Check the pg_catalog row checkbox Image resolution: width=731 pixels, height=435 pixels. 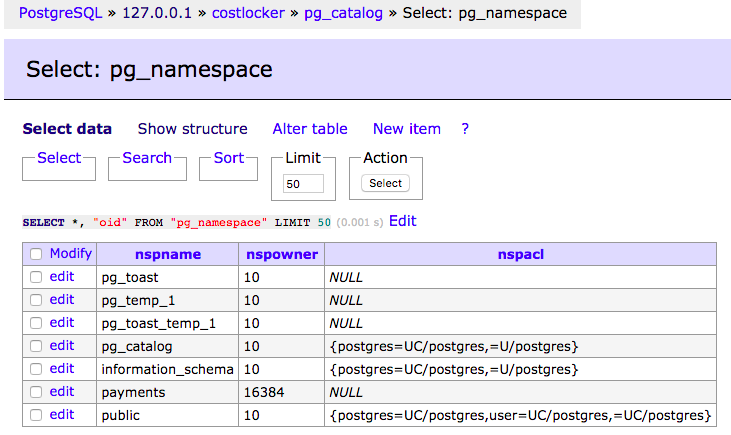point(36,346)
